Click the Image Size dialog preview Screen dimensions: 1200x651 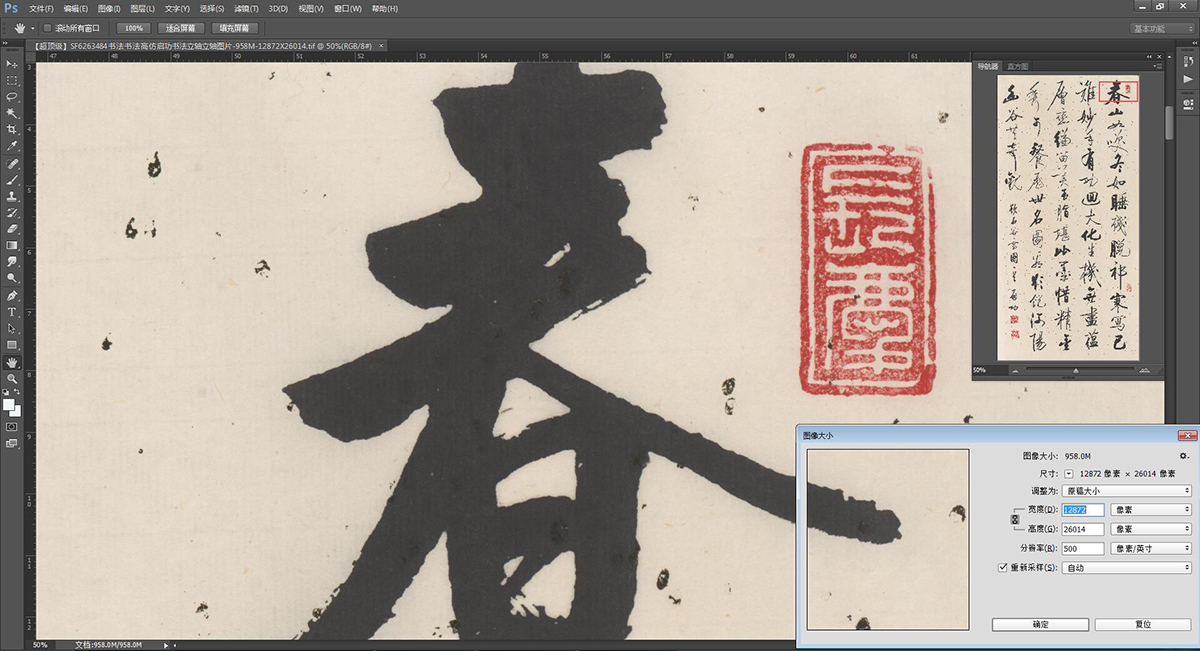click(x=888, y=539)
